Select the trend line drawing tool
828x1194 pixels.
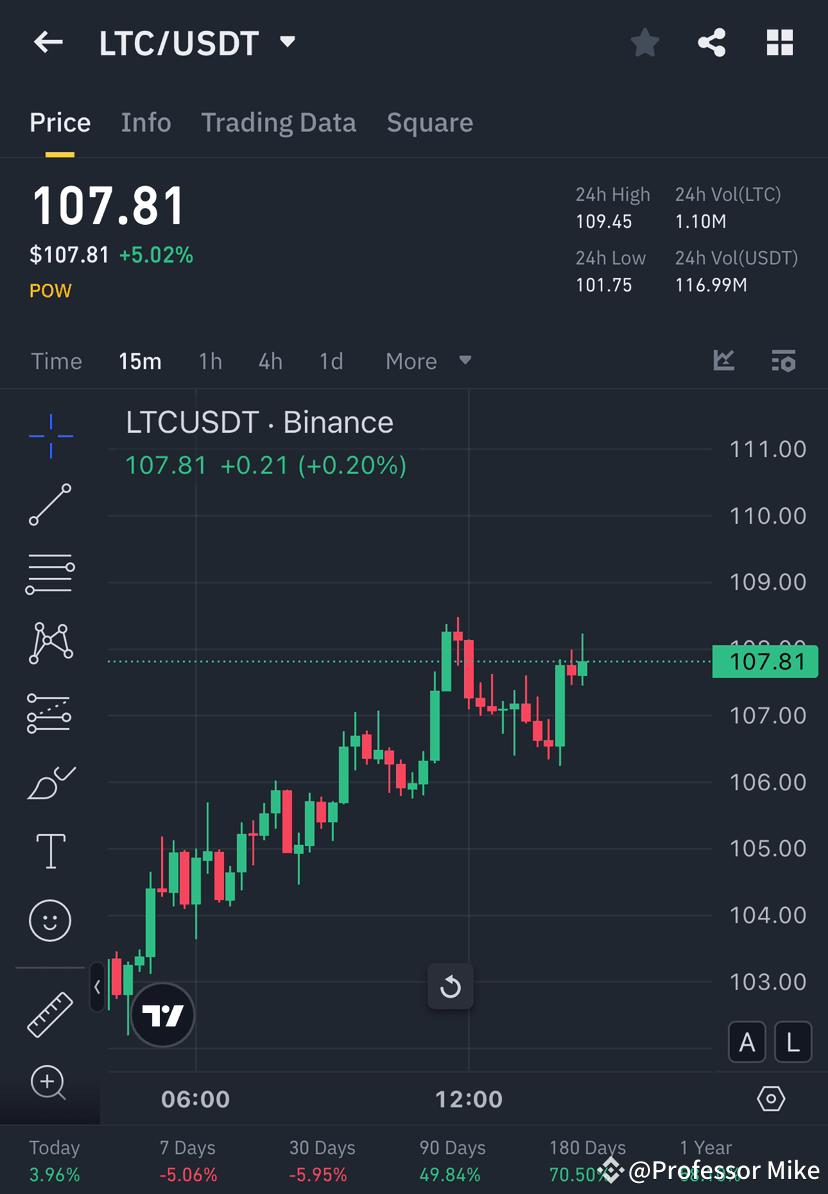50,505
